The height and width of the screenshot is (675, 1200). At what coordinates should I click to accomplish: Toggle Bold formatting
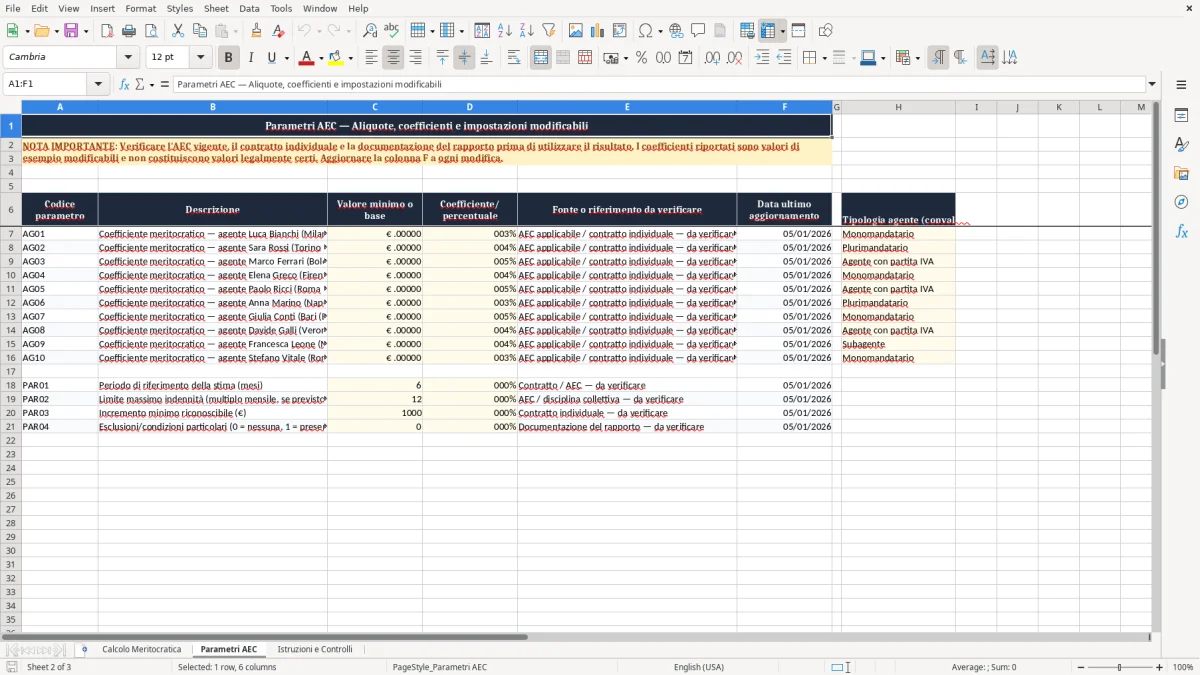point(228,58)
